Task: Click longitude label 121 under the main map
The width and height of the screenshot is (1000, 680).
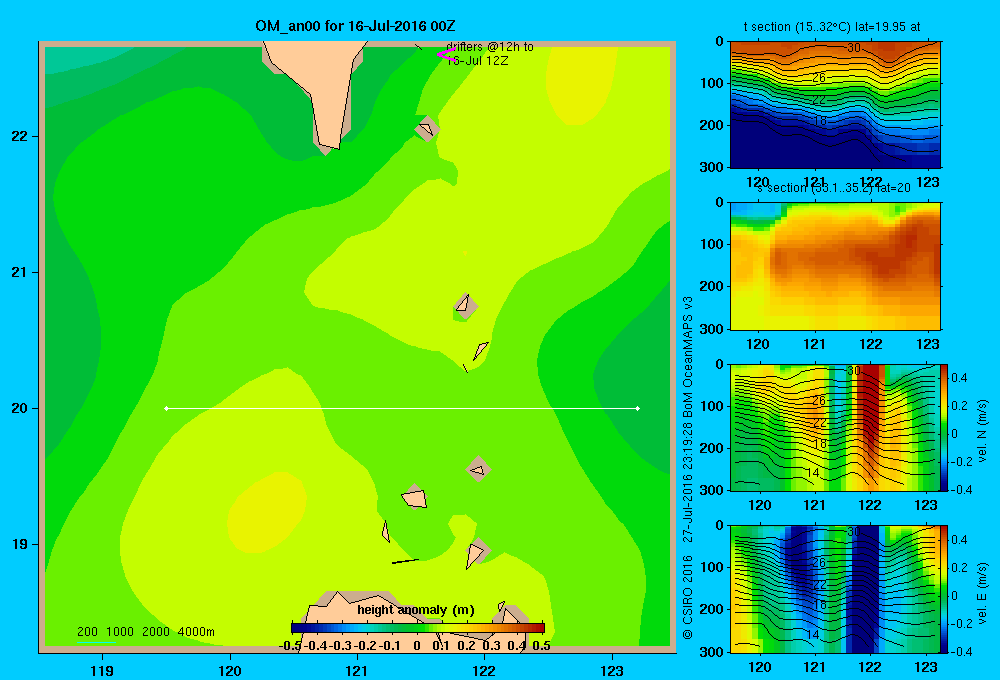Action: 357,671
